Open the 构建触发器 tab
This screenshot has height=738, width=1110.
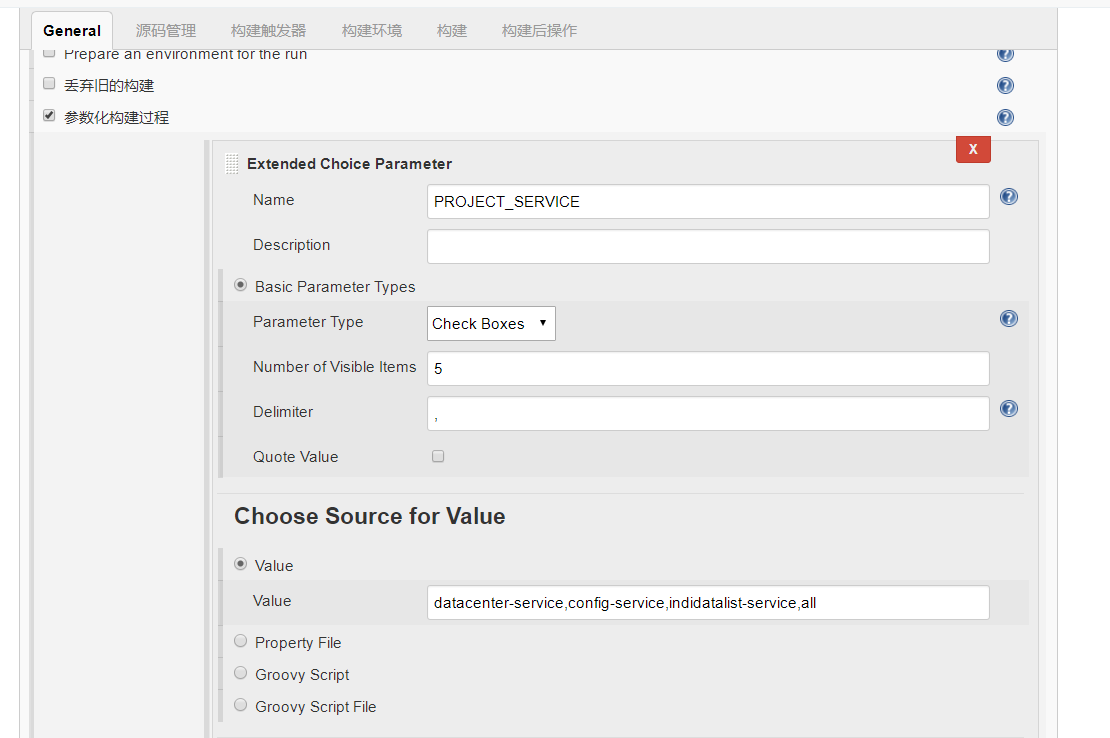[268, 31]
